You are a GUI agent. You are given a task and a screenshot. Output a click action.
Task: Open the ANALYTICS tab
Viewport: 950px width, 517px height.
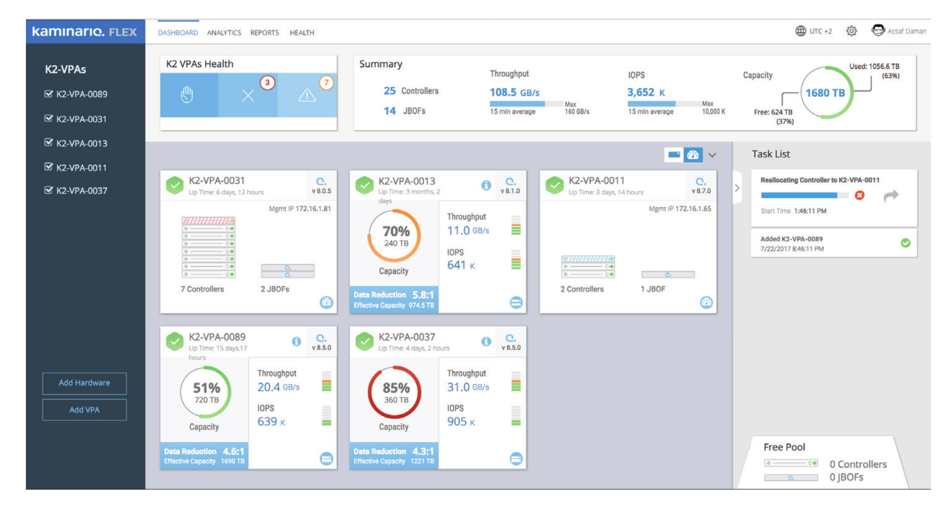tap(224, 33)
